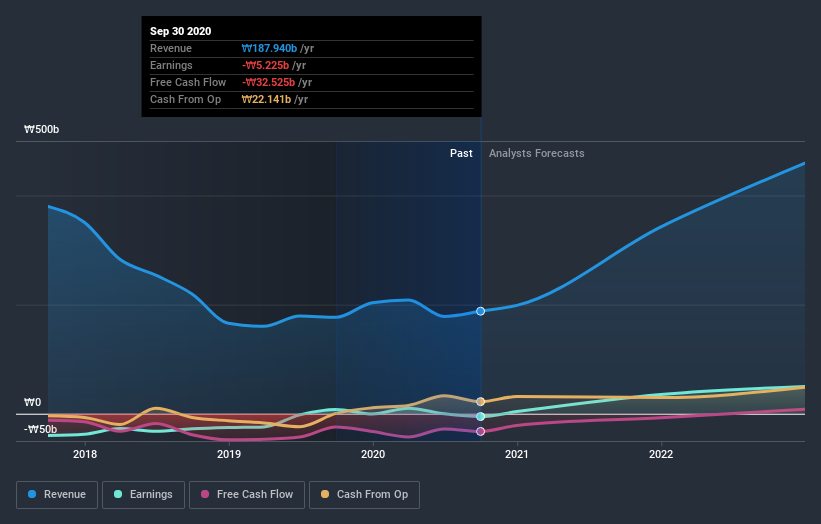The height and width of the screenshot is (524, 821).
Task: Click the Analysts Forecasts label
Action: click(x=537, y=153)
